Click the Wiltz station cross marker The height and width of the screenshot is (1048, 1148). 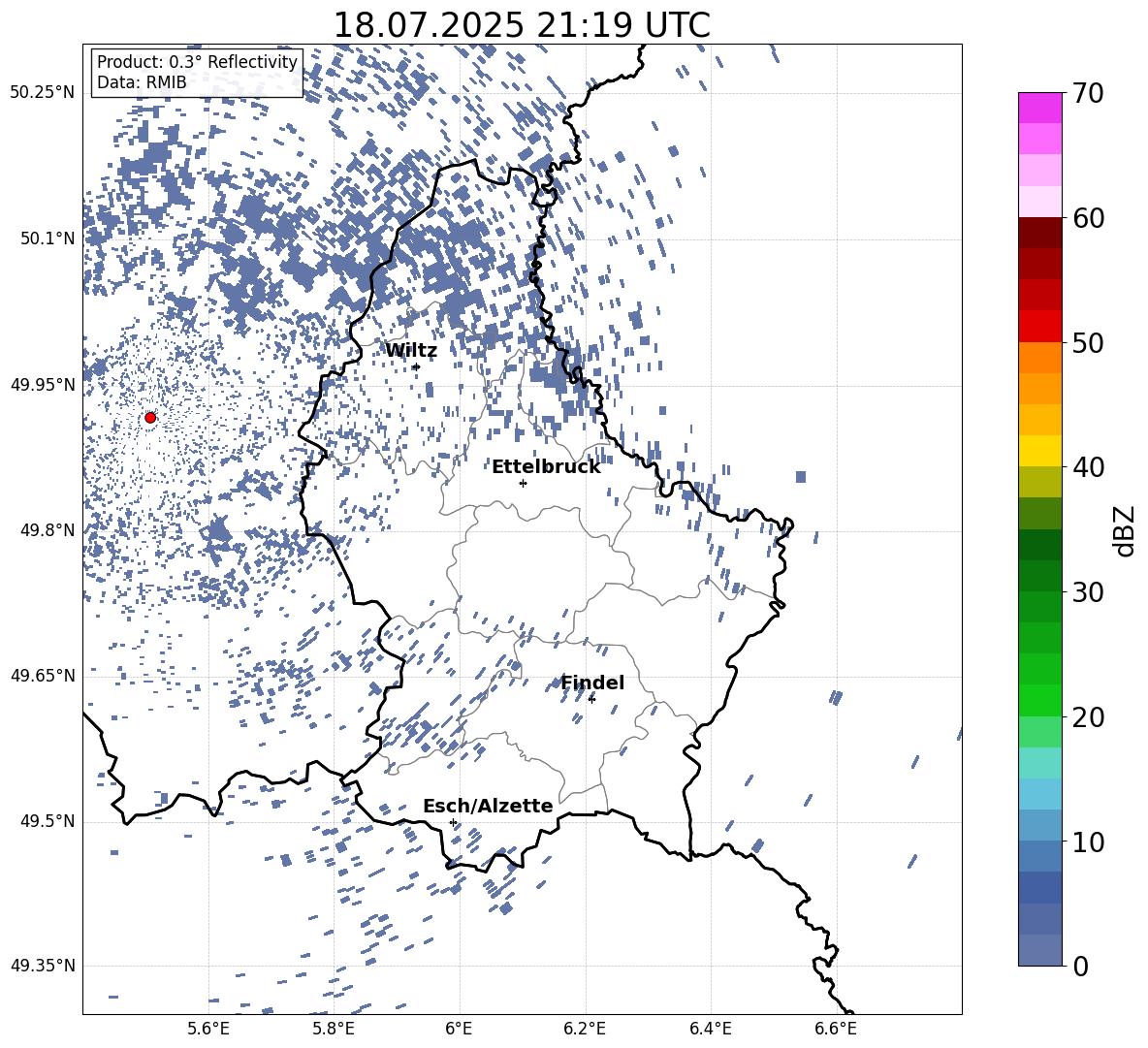click(416, 366)
